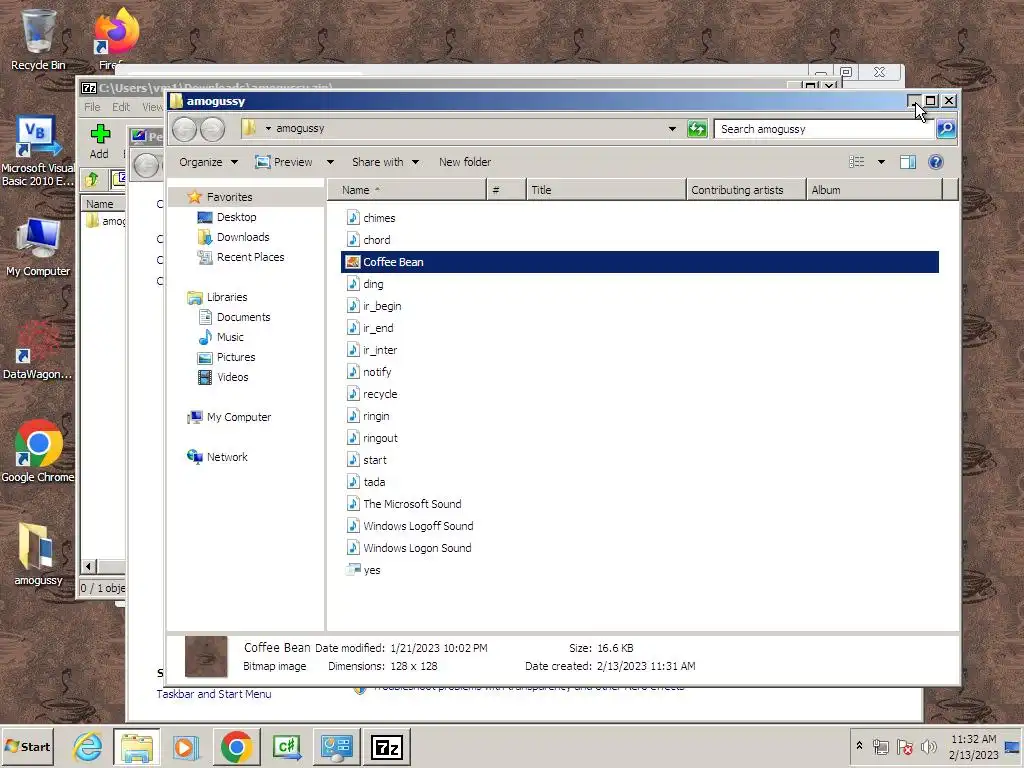This screenshot has height=768, width=1024.
Task: Open the Documents library
Action: pos(234,317)
